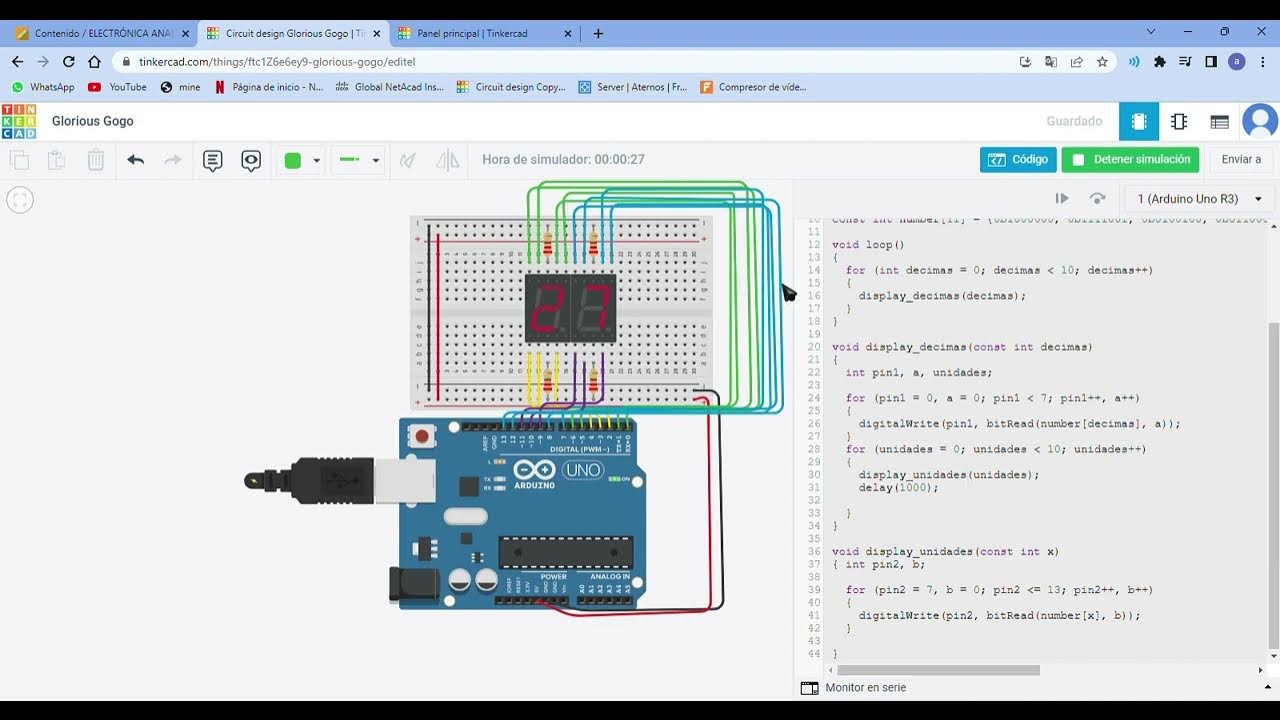Click the debugger step-over icon
This screenshot has width=1280, height=720.
pos(1097,199)
